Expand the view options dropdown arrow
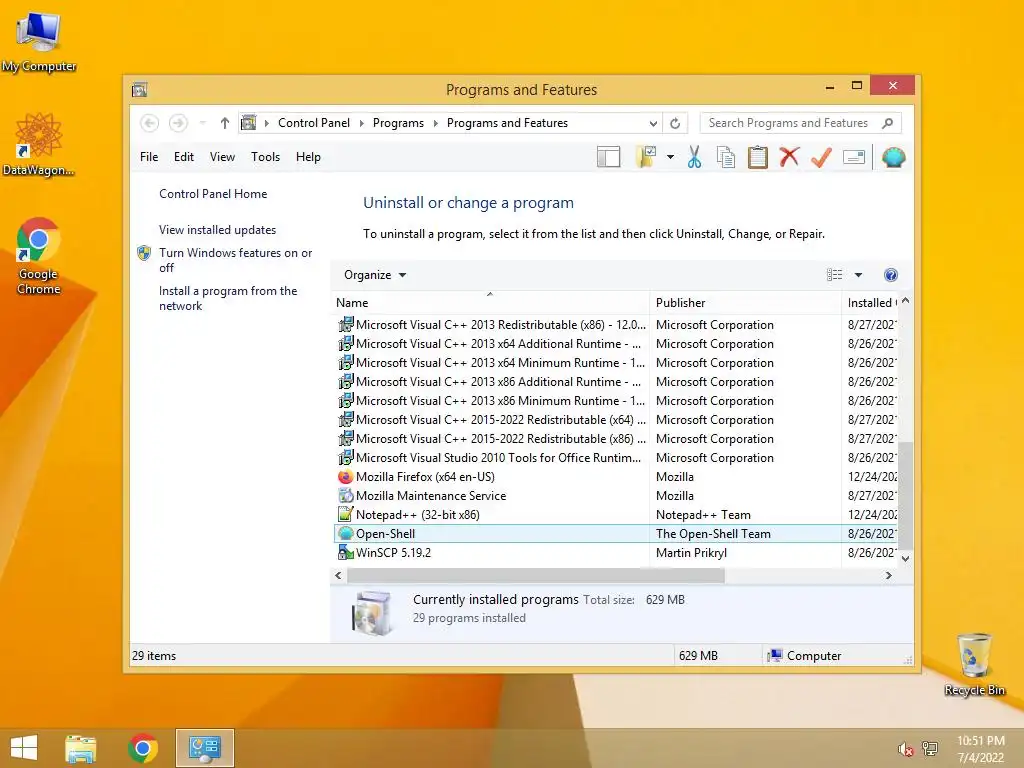 (x=858, y=275)
